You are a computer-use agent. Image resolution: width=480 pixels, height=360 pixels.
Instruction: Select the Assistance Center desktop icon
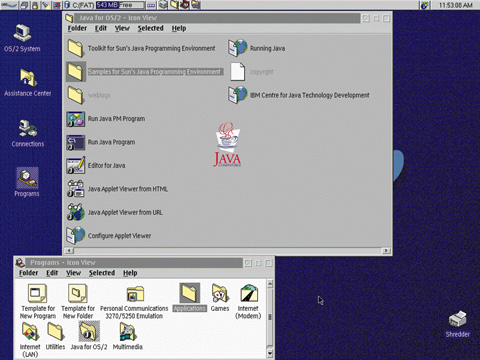(28, 78)
